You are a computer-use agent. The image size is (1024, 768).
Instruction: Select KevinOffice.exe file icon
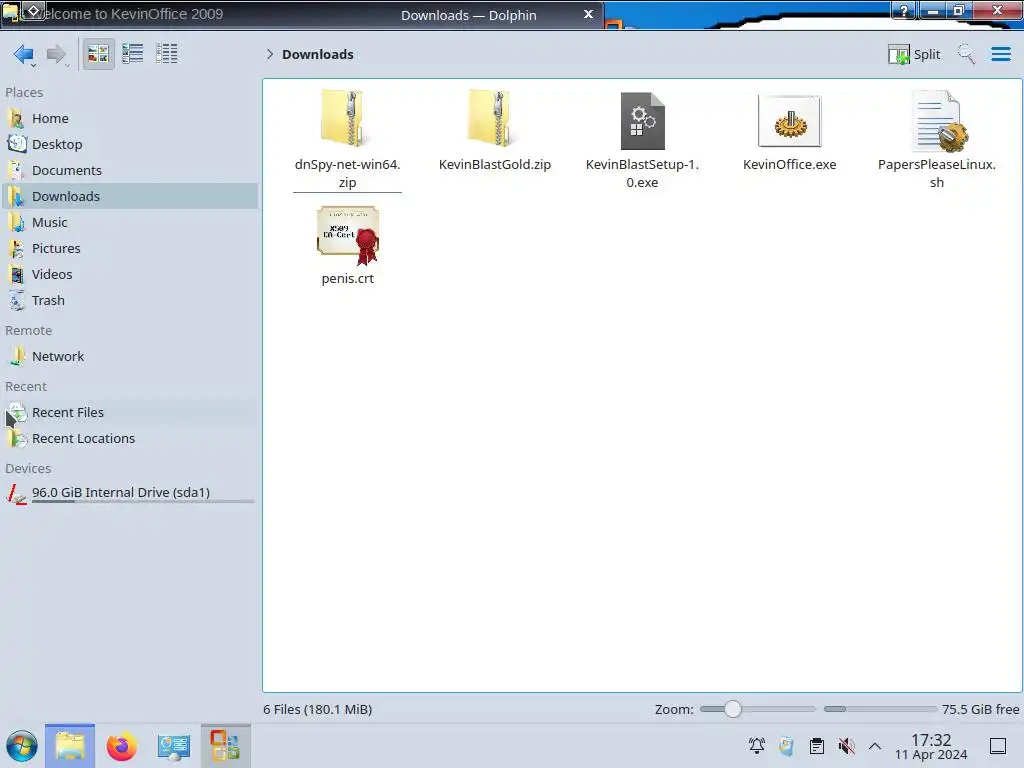pos(790,121)
